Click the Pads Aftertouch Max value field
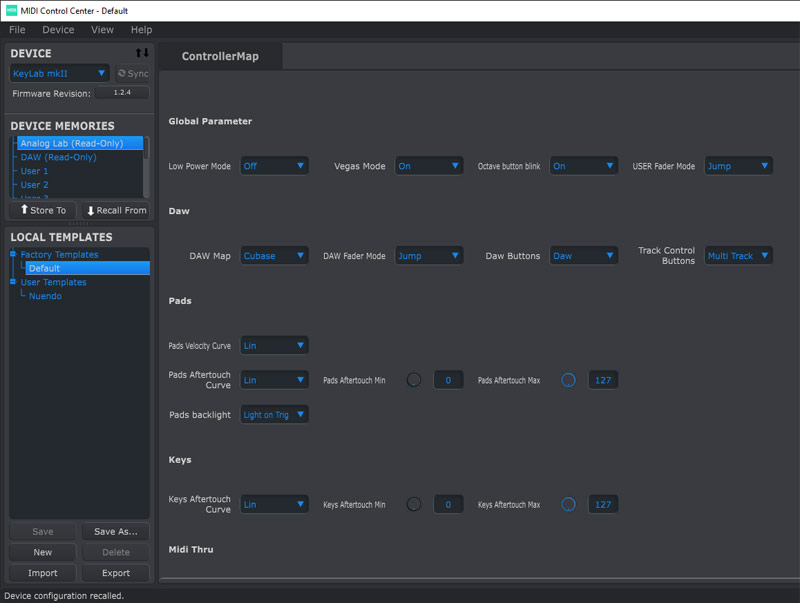Image resolution: width=800 pixels, height=603 pixels. (x=602, y=380)
